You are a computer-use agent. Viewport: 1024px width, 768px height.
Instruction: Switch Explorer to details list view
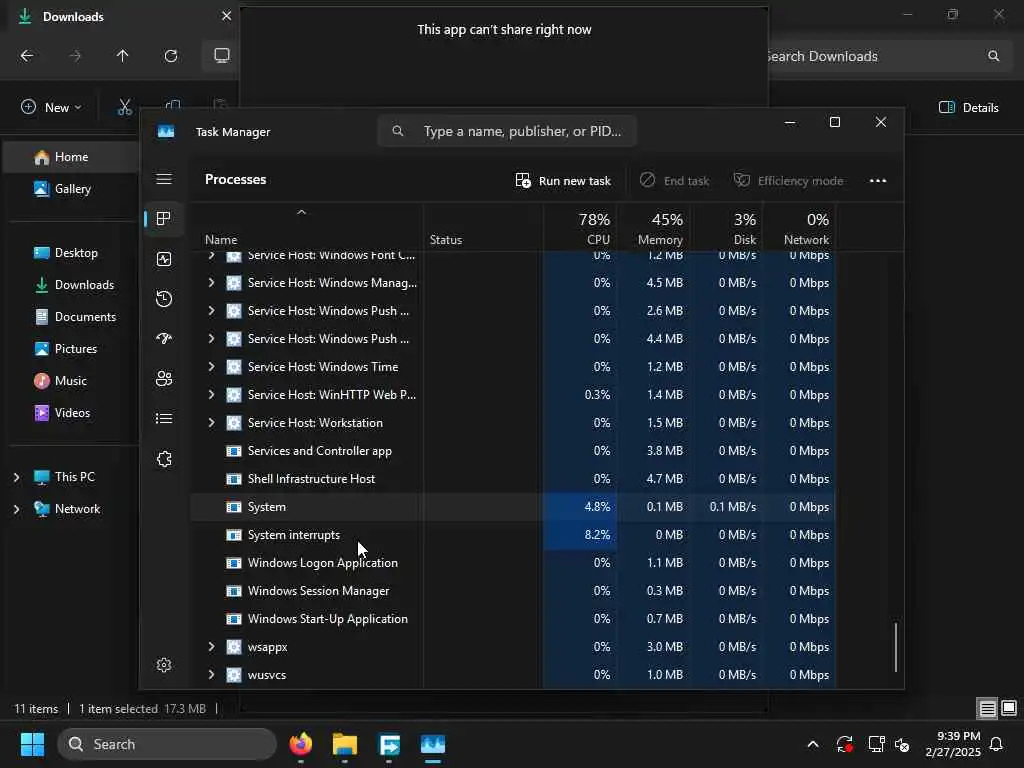point(987,709)
